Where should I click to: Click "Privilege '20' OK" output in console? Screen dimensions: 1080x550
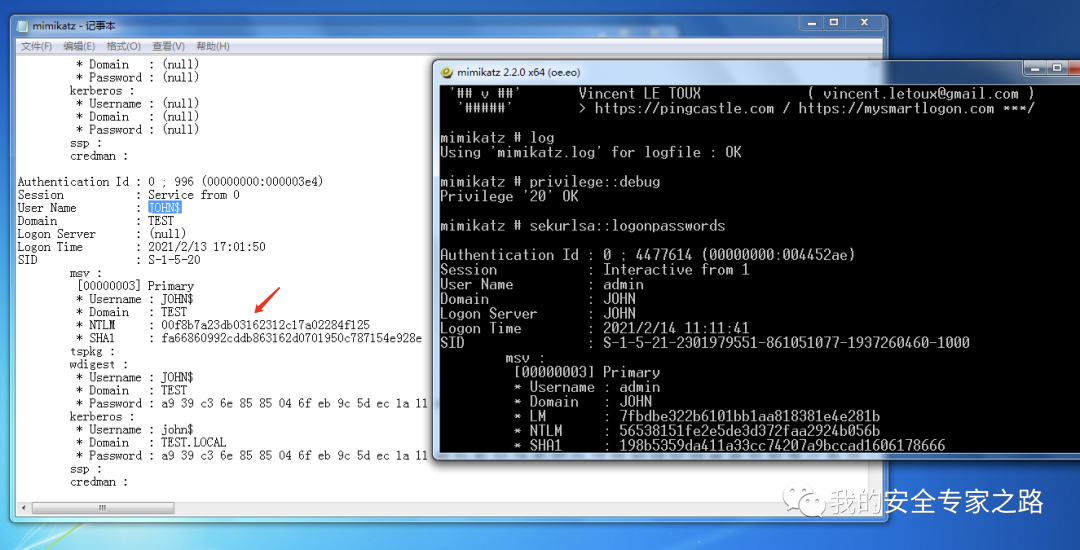coord(509,197)
